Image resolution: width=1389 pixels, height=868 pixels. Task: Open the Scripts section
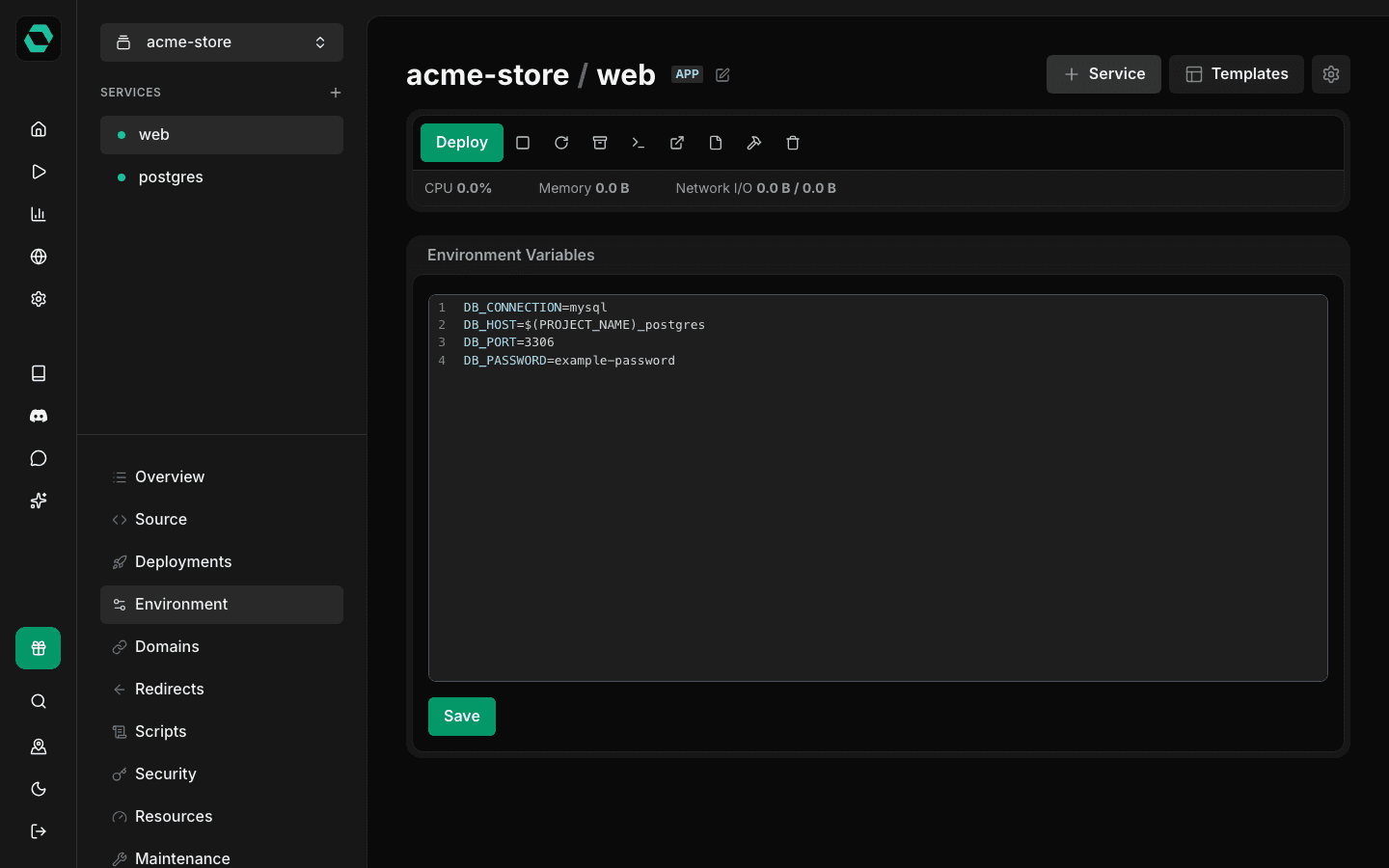pos(222,732)
